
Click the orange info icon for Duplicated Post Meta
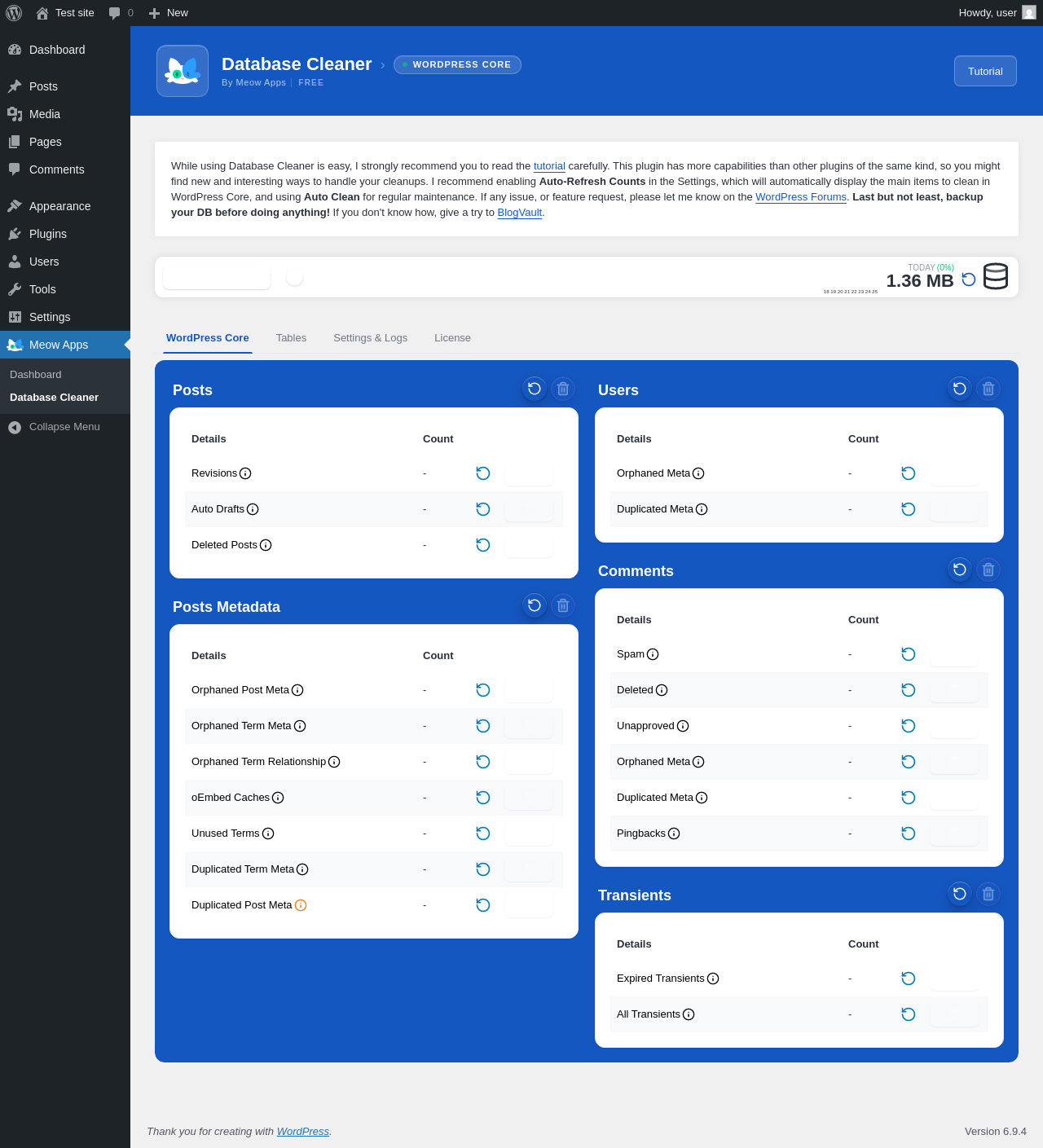[x=301, y=905]
